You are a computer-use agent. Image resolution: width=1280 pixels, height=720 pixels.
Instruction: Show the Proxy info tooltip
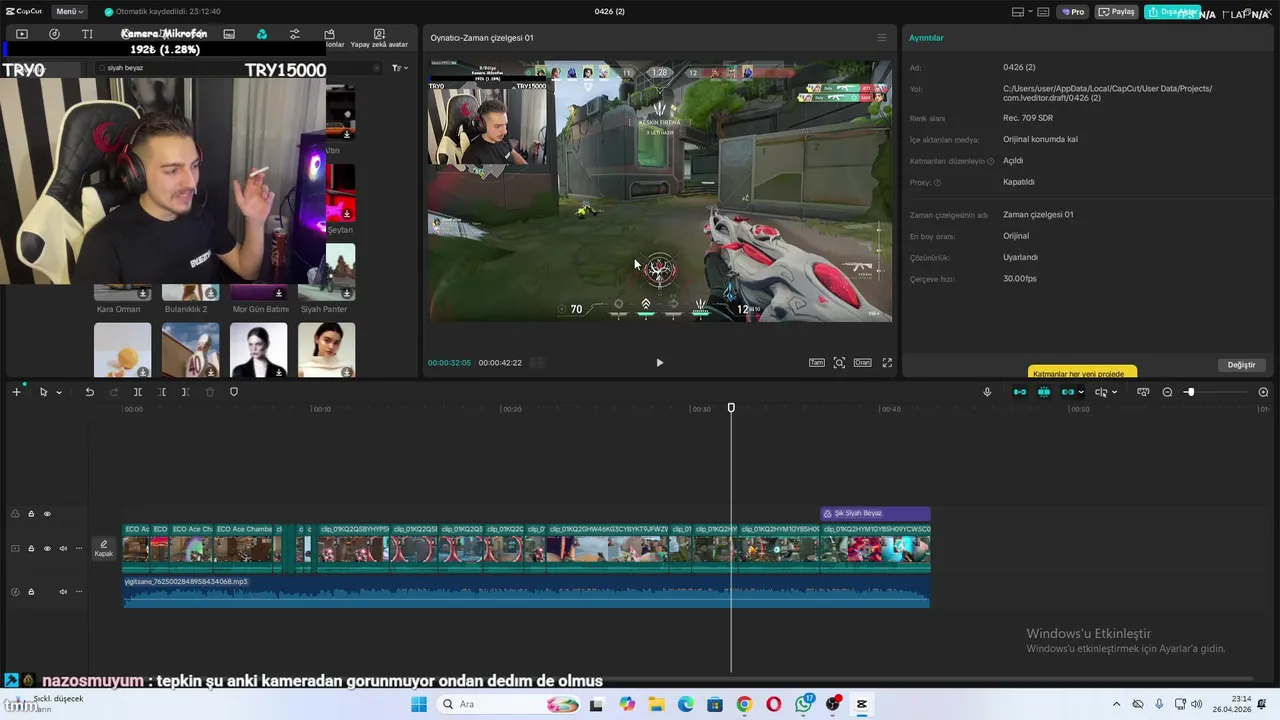pos(938,183)
